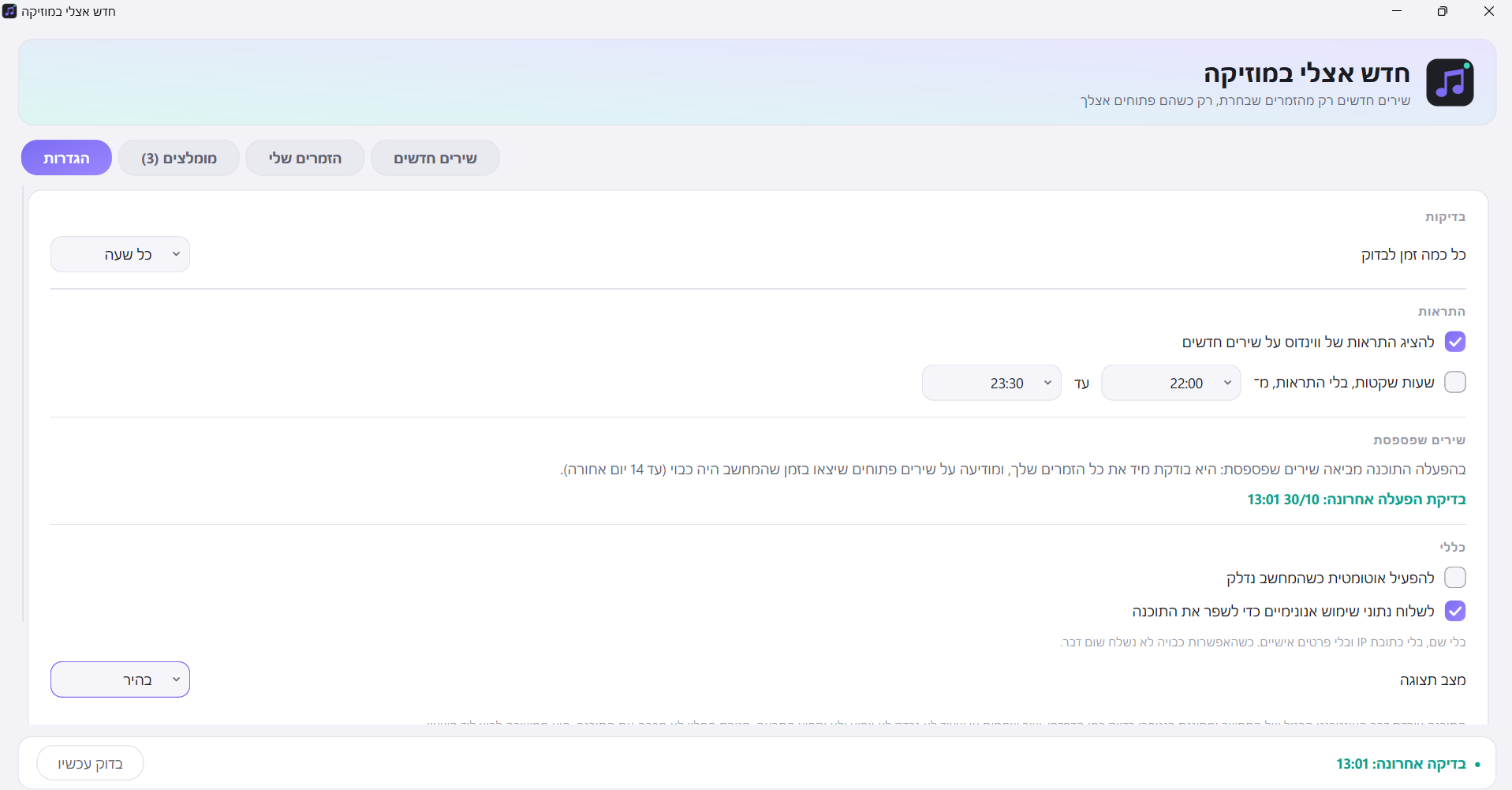Select the הגדרות settings tab
The height and width of the screenshot is (790, 1512).
pyautogui.click(x=66, y=158)
